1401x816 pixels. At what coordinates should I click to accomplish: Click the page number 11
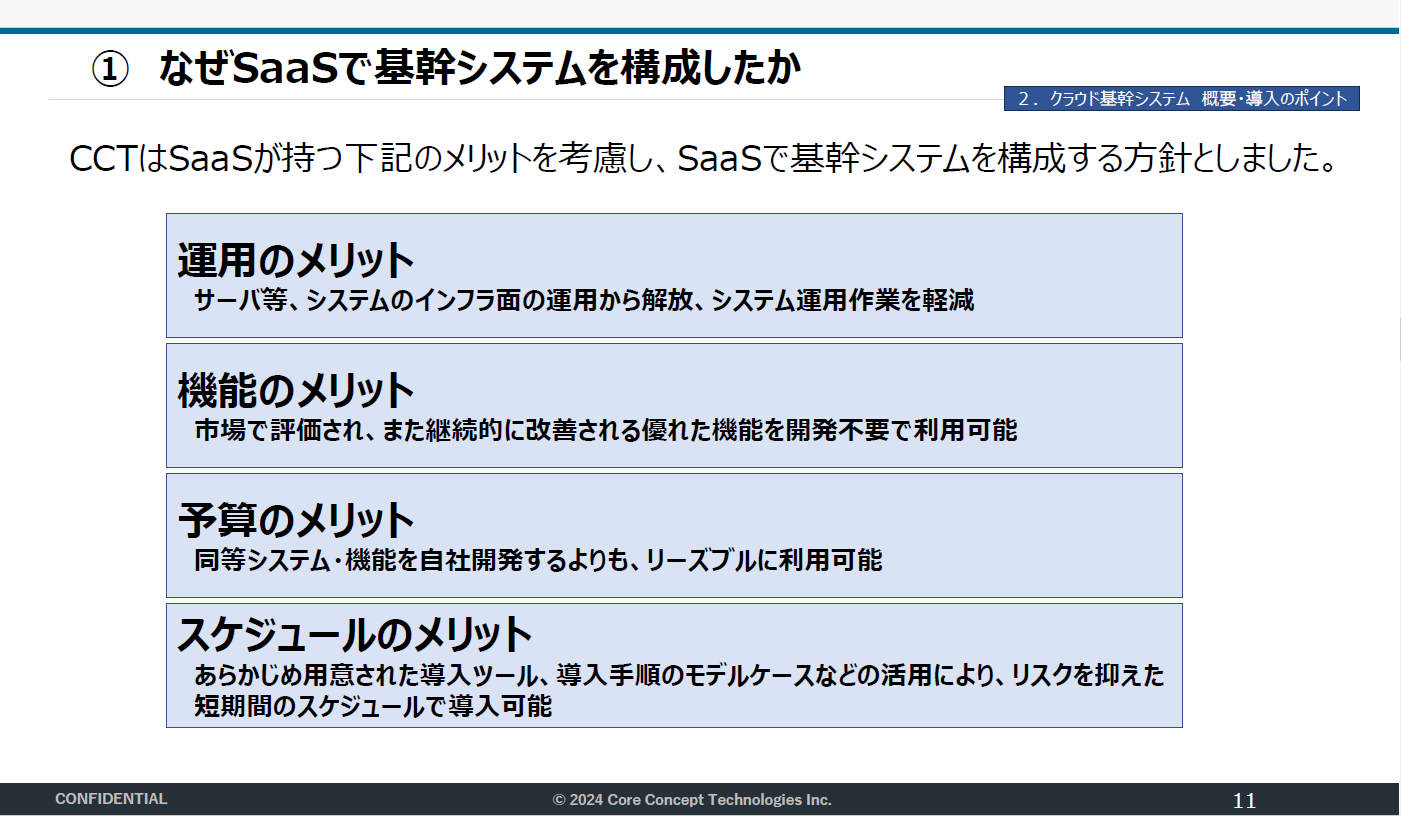coord(1244,801)
